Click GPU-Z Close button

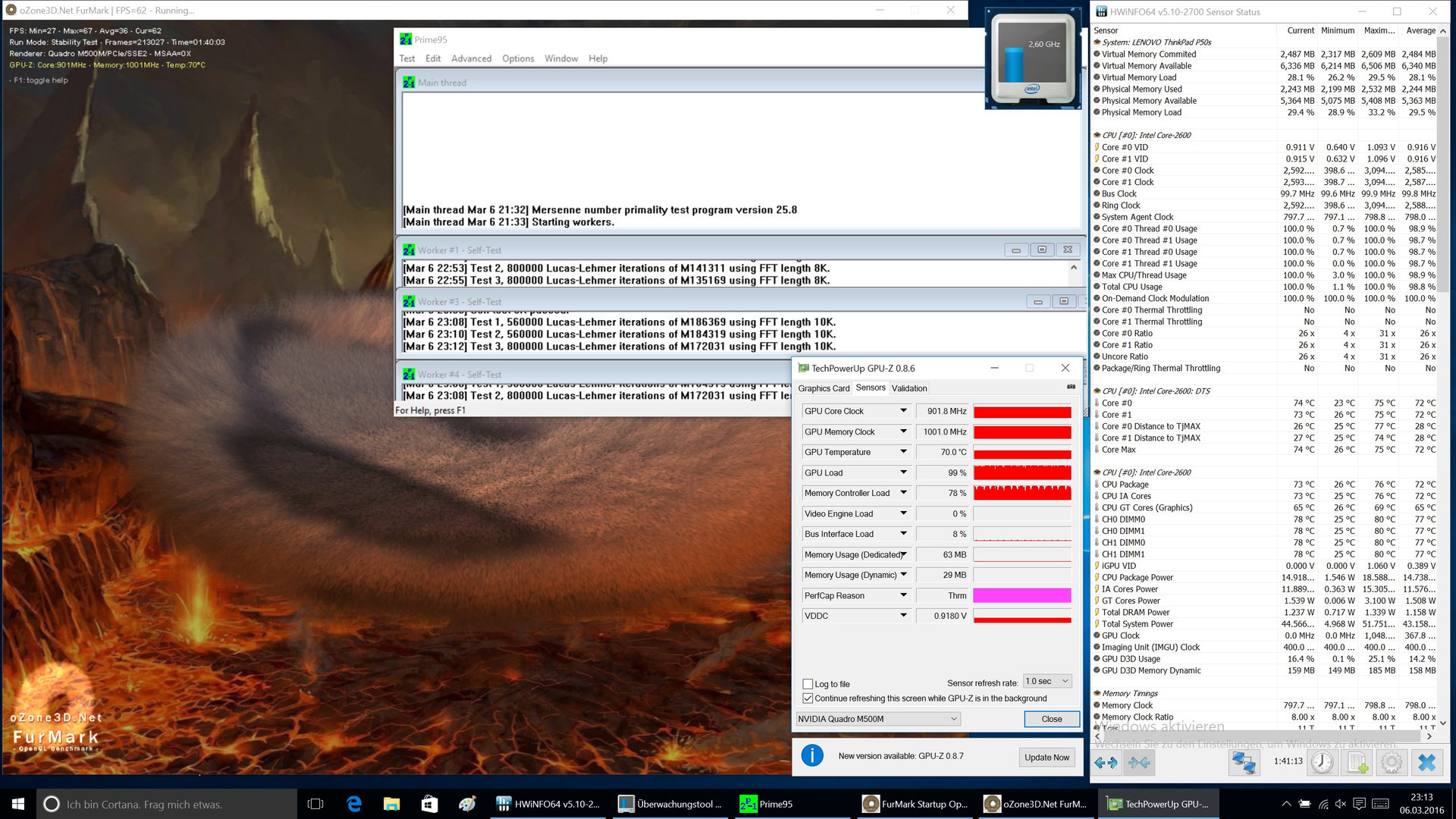(1052, 719)
